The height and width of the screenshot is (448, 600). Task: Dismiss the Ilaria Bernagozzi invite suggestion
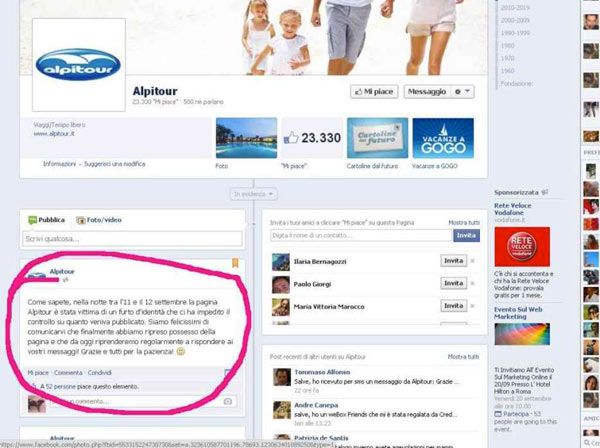474,261
